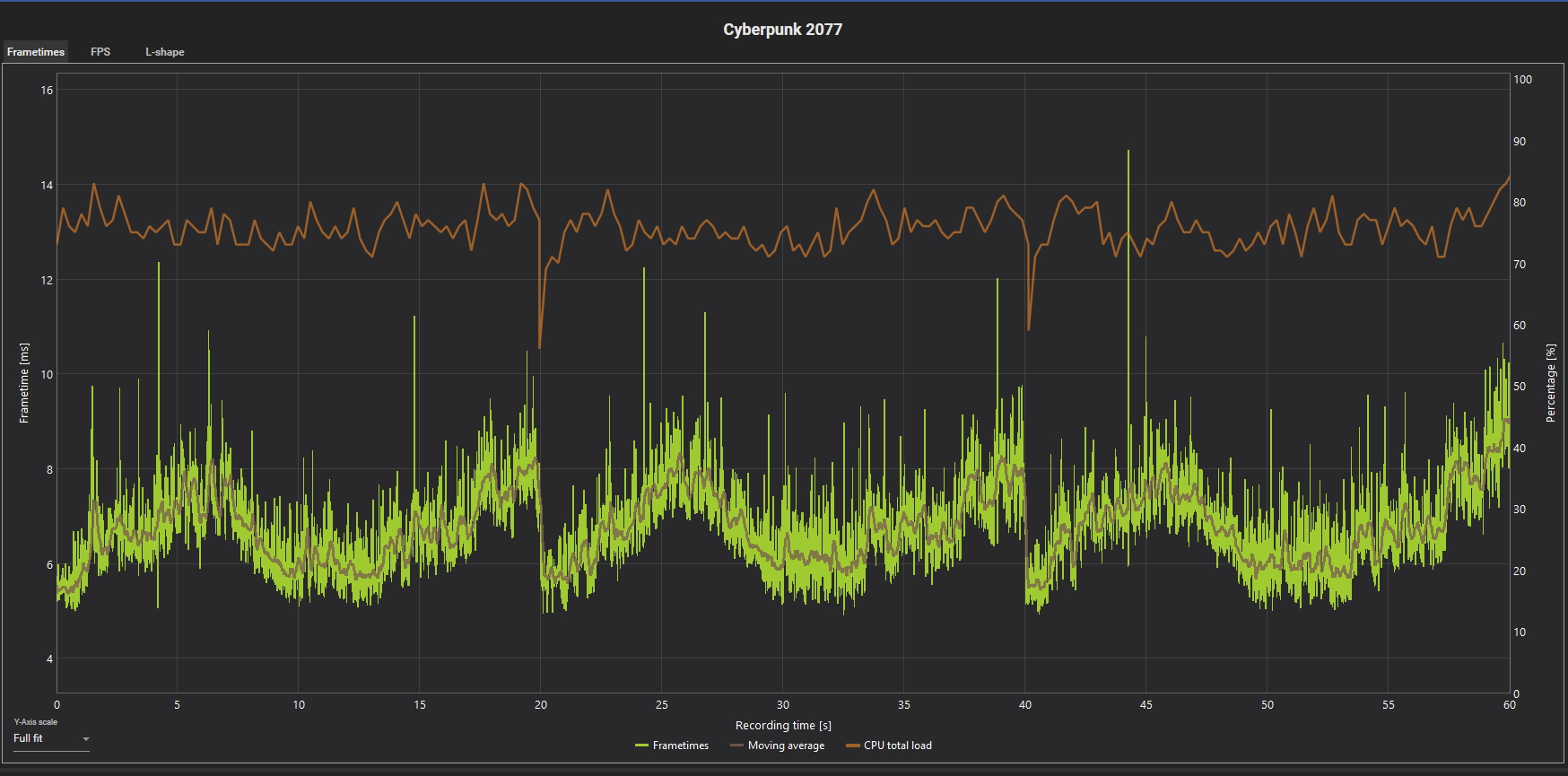
Task: Switch to the Frametimes tab
Action: [36, 52]
